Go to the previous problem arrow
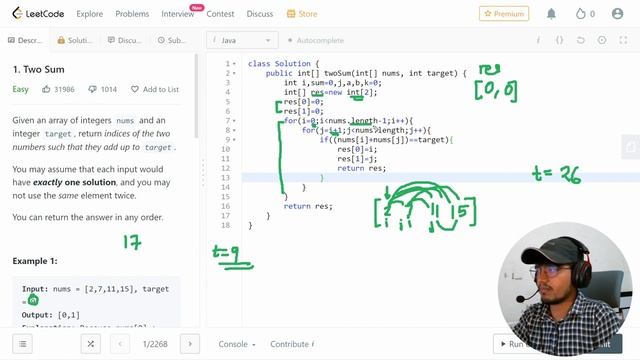 tap(120, 344)
